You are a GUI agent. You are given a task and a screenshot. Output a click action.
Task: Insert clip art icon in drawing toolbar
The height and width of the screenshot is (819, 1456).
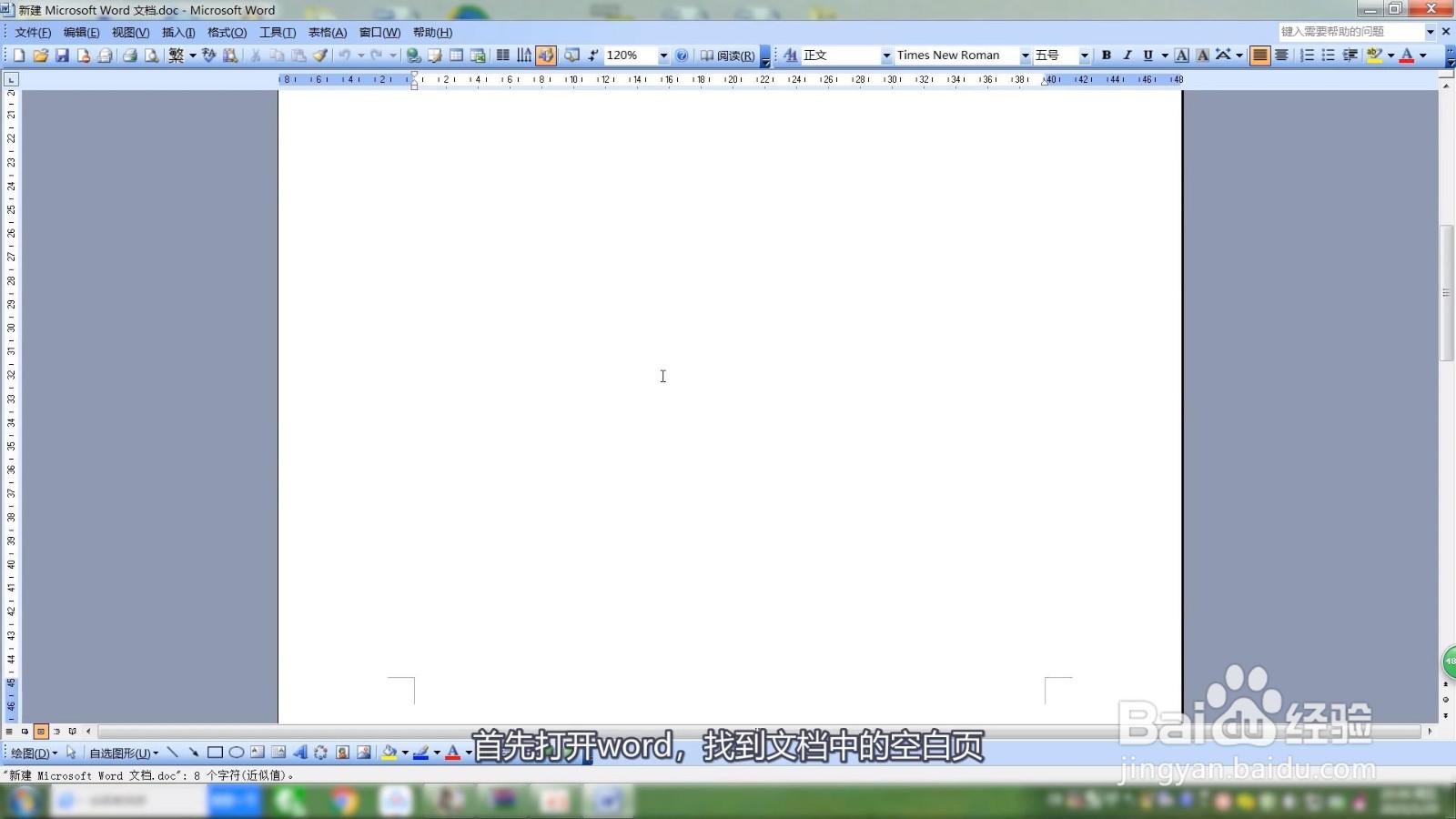click(x=342, y=753)
